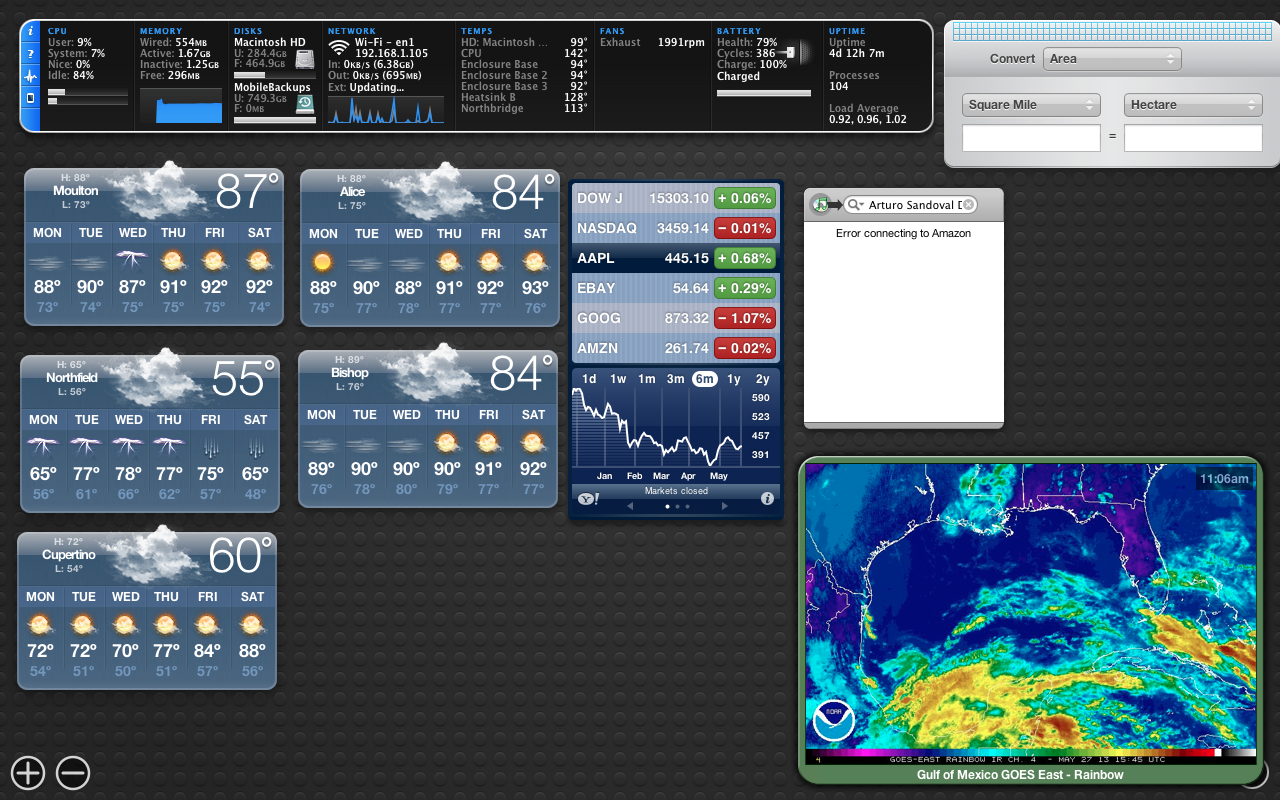Select 1d chart range

pos(589,379)
